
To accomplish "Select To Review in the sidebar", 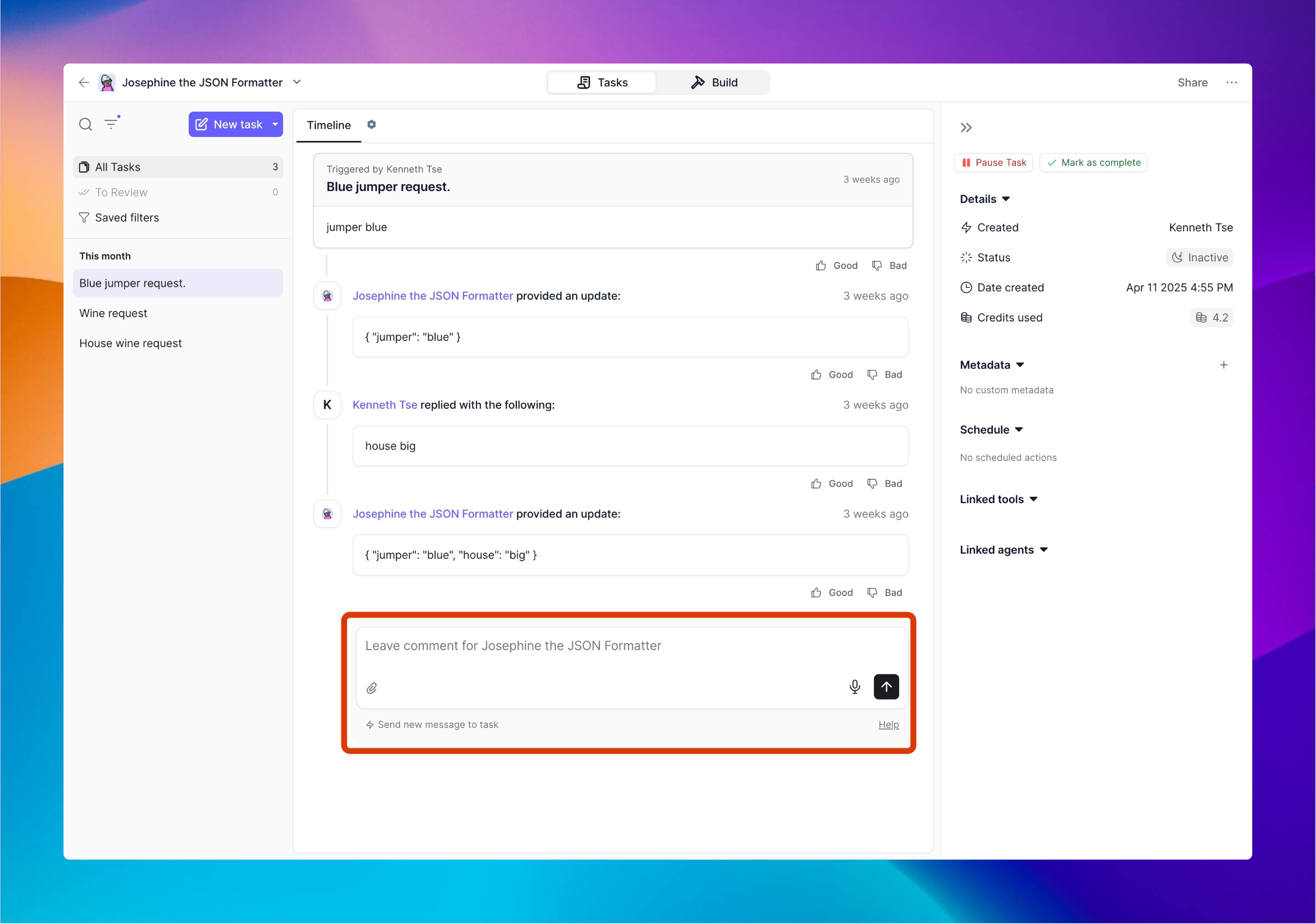I will click(178, 192).
